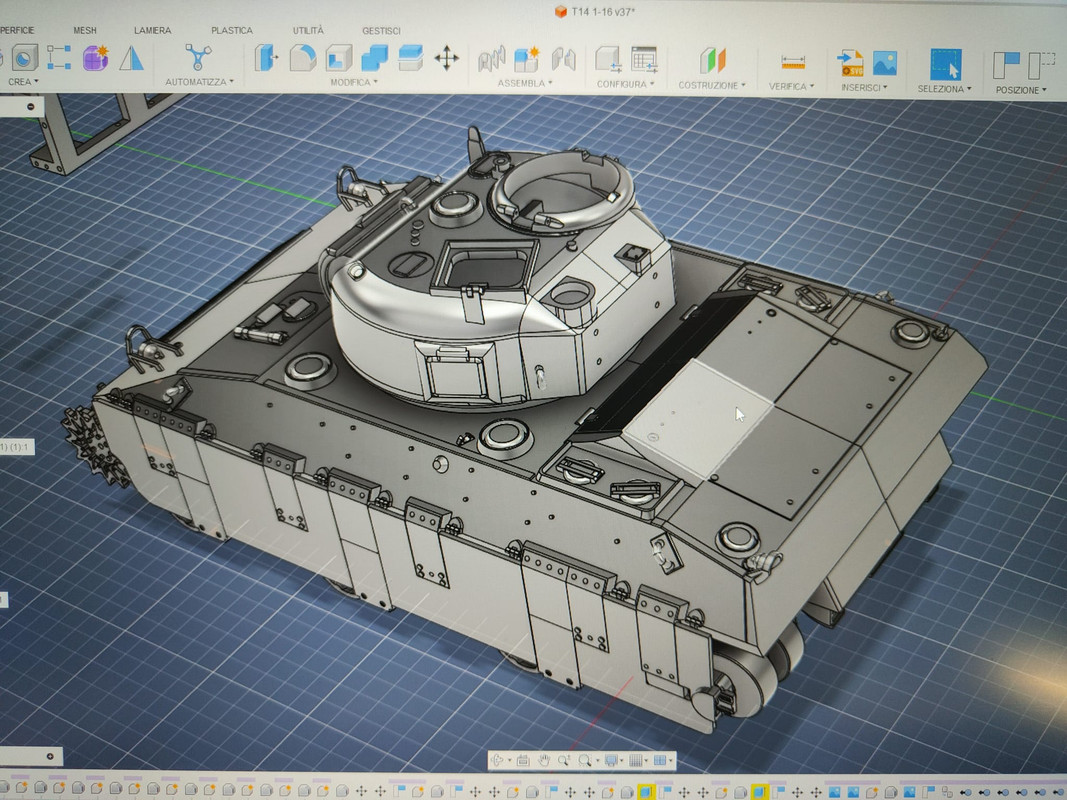Select the Zoom magnifier tool
The width and height of the screenshot is (1067, 800).
[x=563, y=761]
